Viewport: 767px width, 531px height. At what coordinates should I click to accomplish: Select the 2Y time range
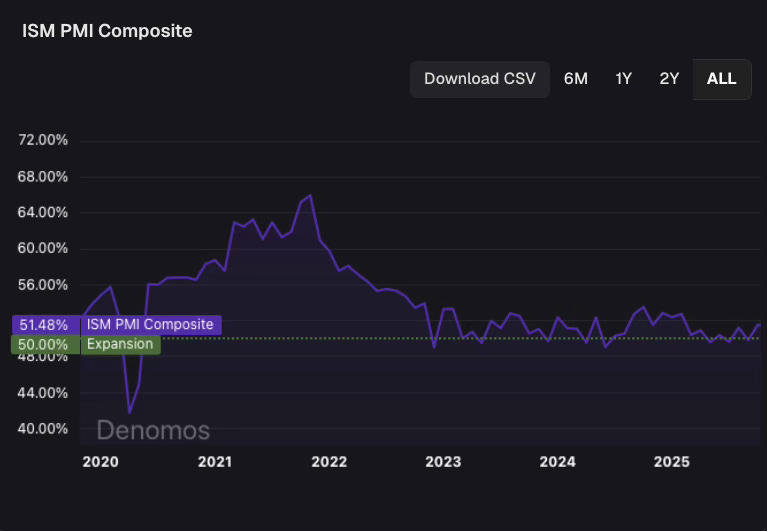[669, 79]
